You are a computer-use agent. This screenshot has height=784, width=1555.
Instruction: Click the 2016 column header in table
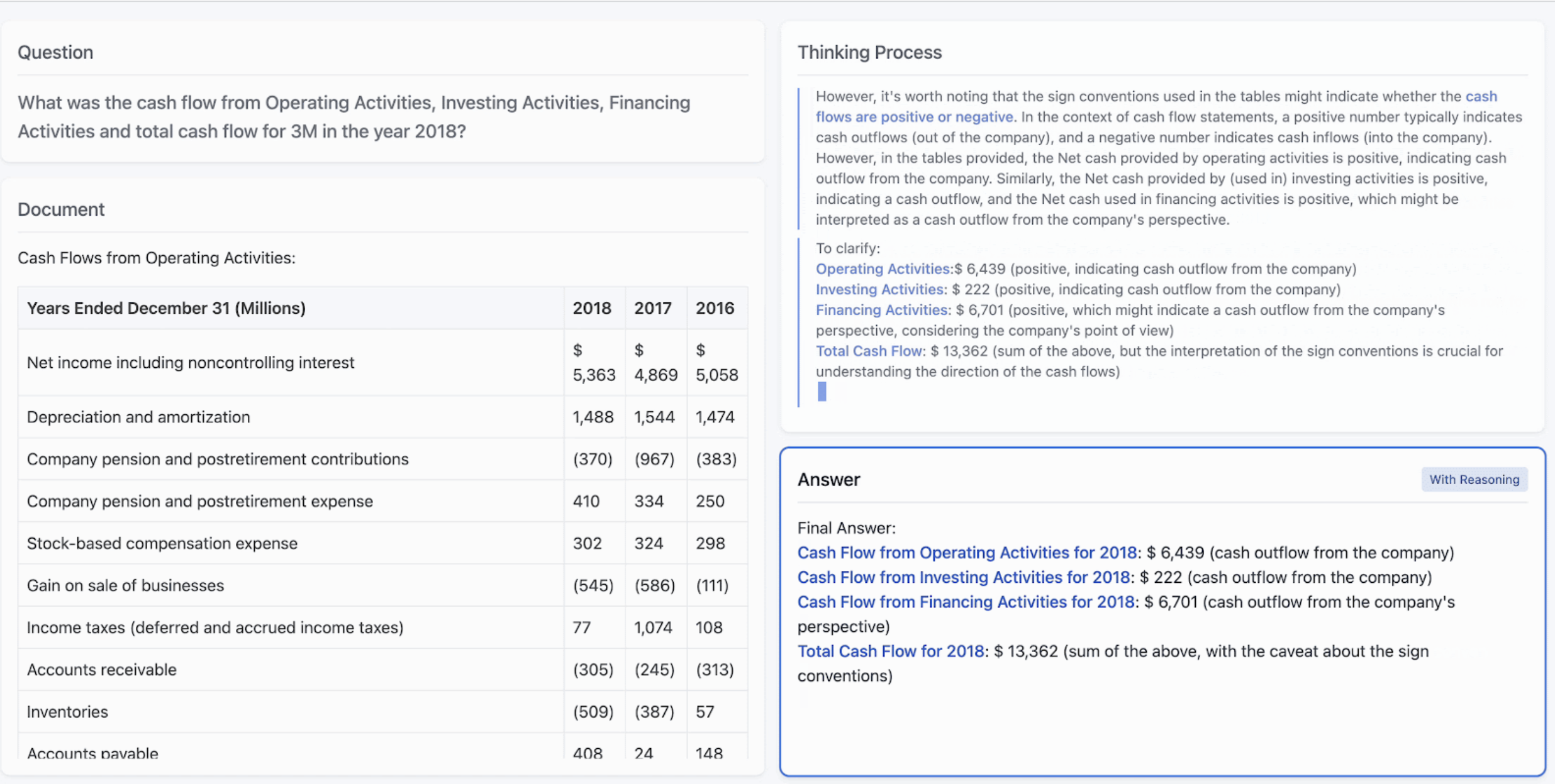pyautogui.click(x=714, y=308)
